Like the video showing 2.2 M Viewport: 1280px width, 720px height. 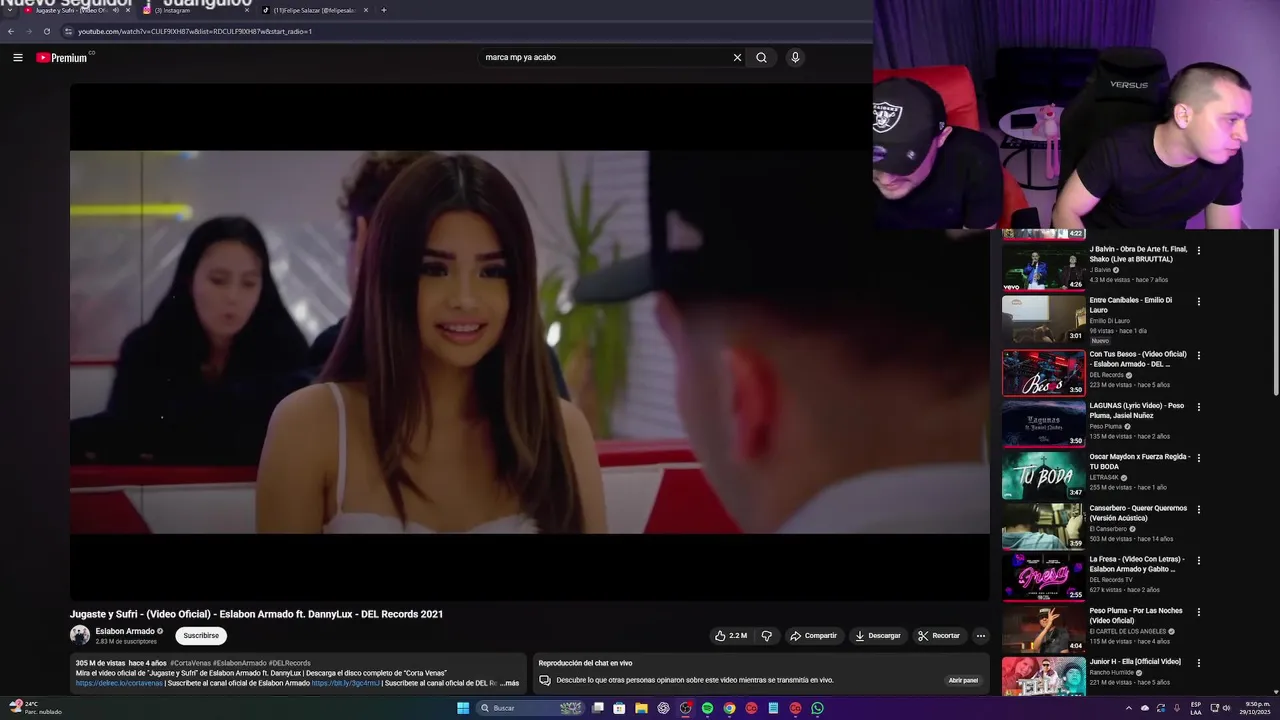pyautogui.click(x=730, y=636)
